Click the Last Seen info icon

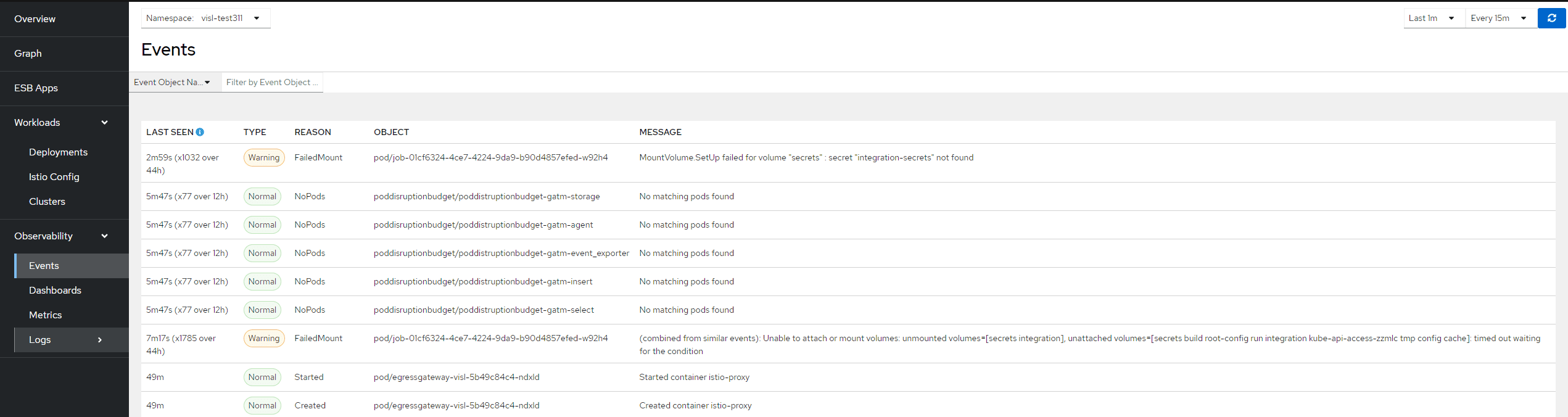pos(200,132)
